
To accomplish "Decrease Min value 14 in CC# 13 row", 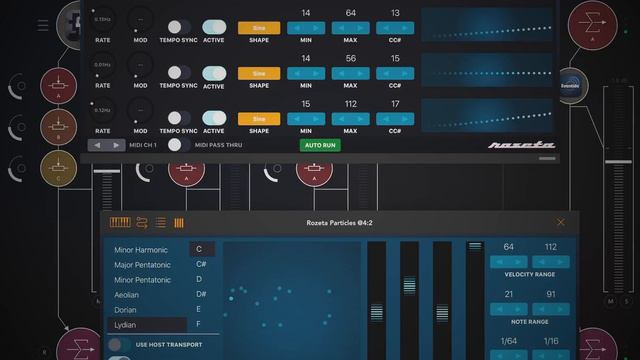I will tap(297, 28).
